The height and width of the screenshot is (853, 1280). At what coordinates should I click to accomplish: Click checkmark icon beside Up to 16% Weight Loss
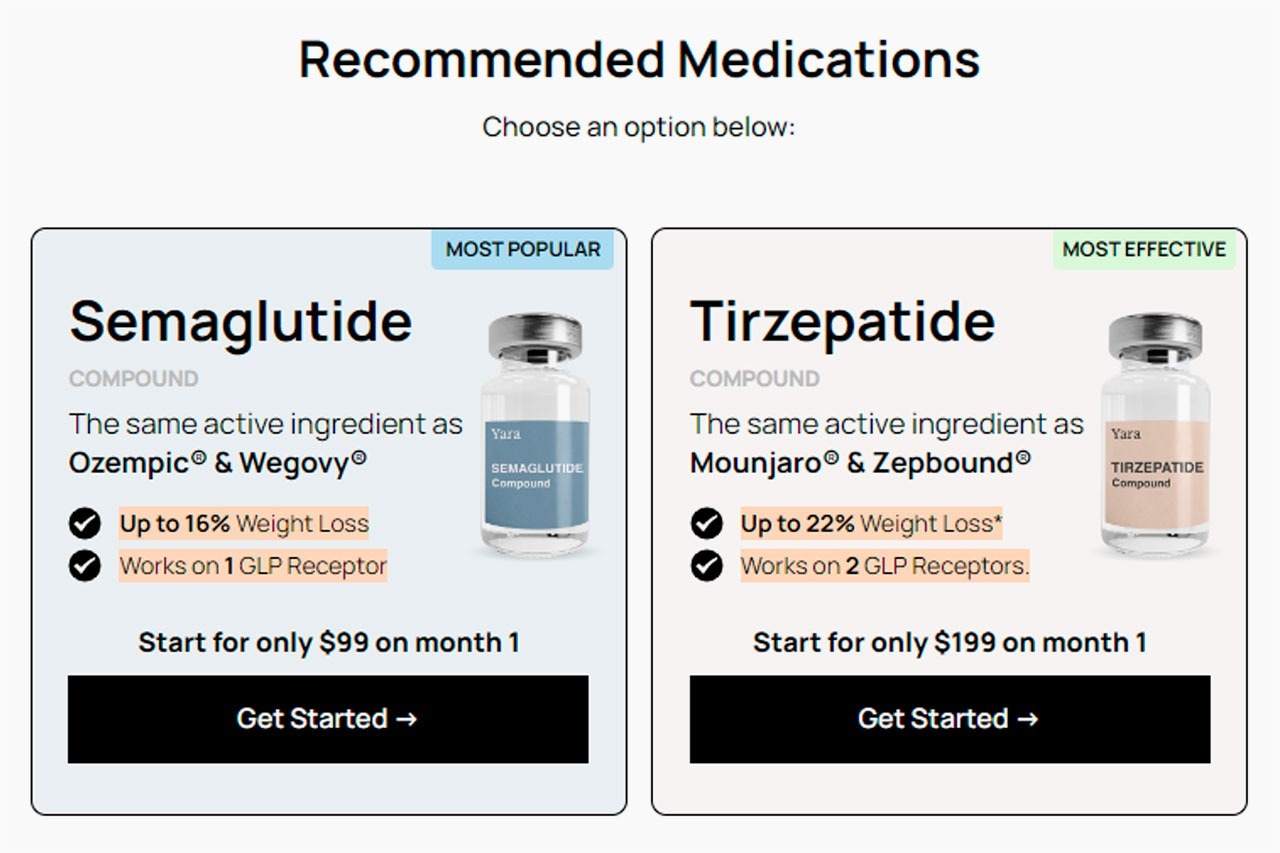[x=85, y=523]
